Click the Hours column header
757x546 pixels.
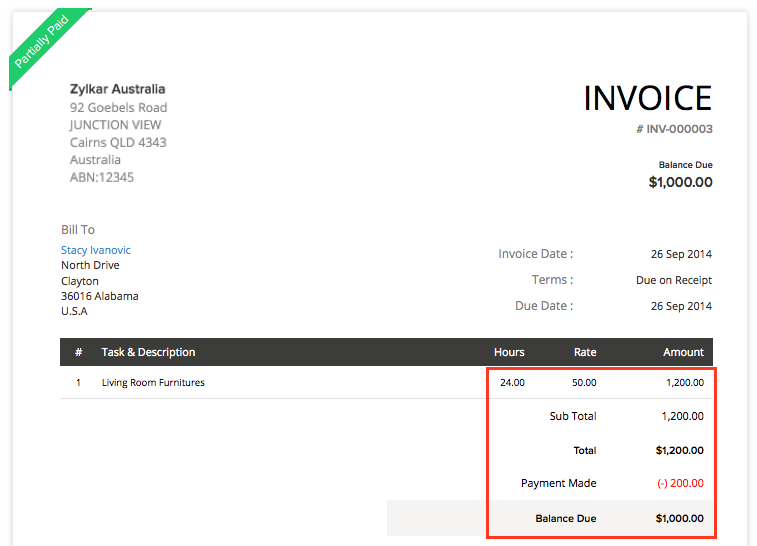point(509,352)
